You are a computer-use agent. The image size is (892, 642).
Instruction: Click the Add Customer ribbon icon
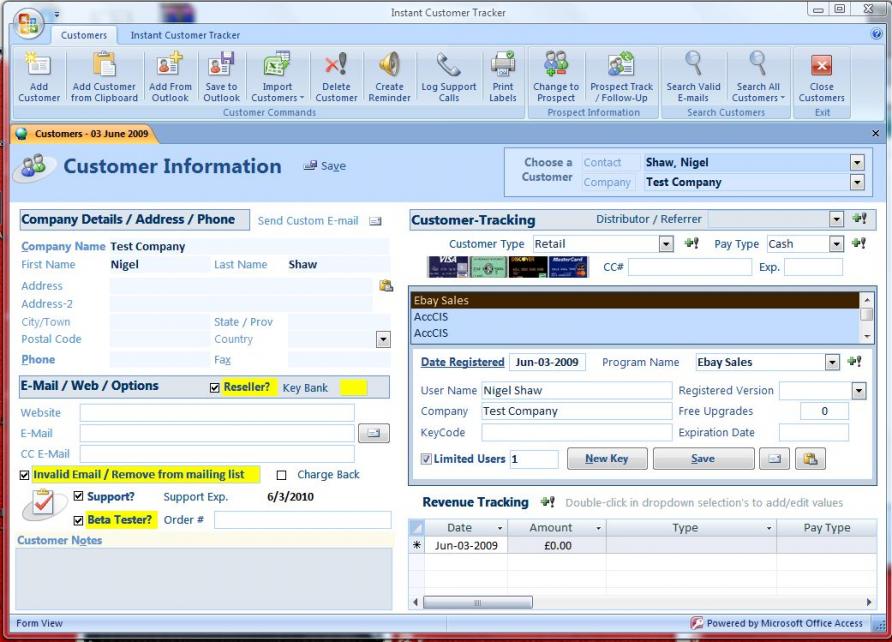coord(39,65)
